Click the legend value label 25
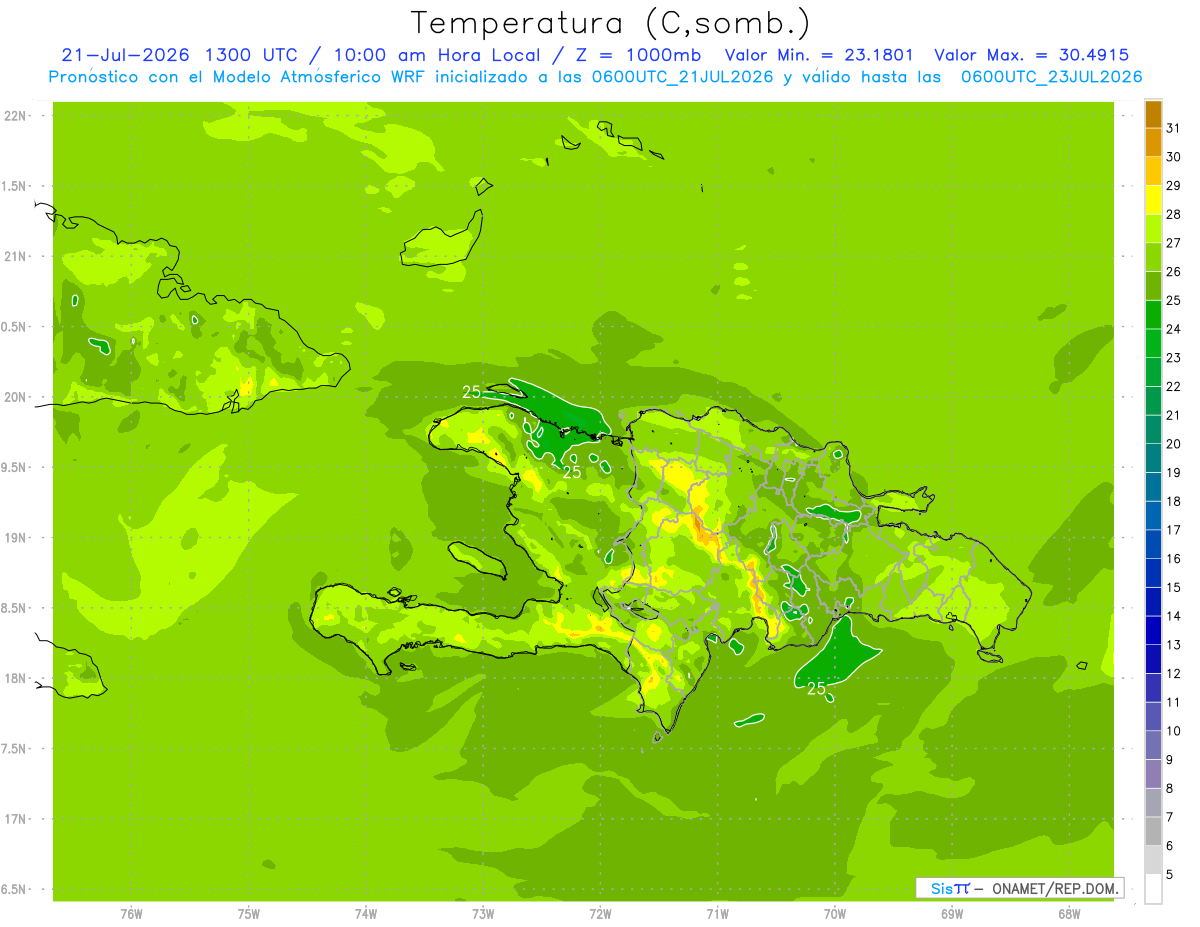Screen dimensions: 1200x927 click(1173, 300)
